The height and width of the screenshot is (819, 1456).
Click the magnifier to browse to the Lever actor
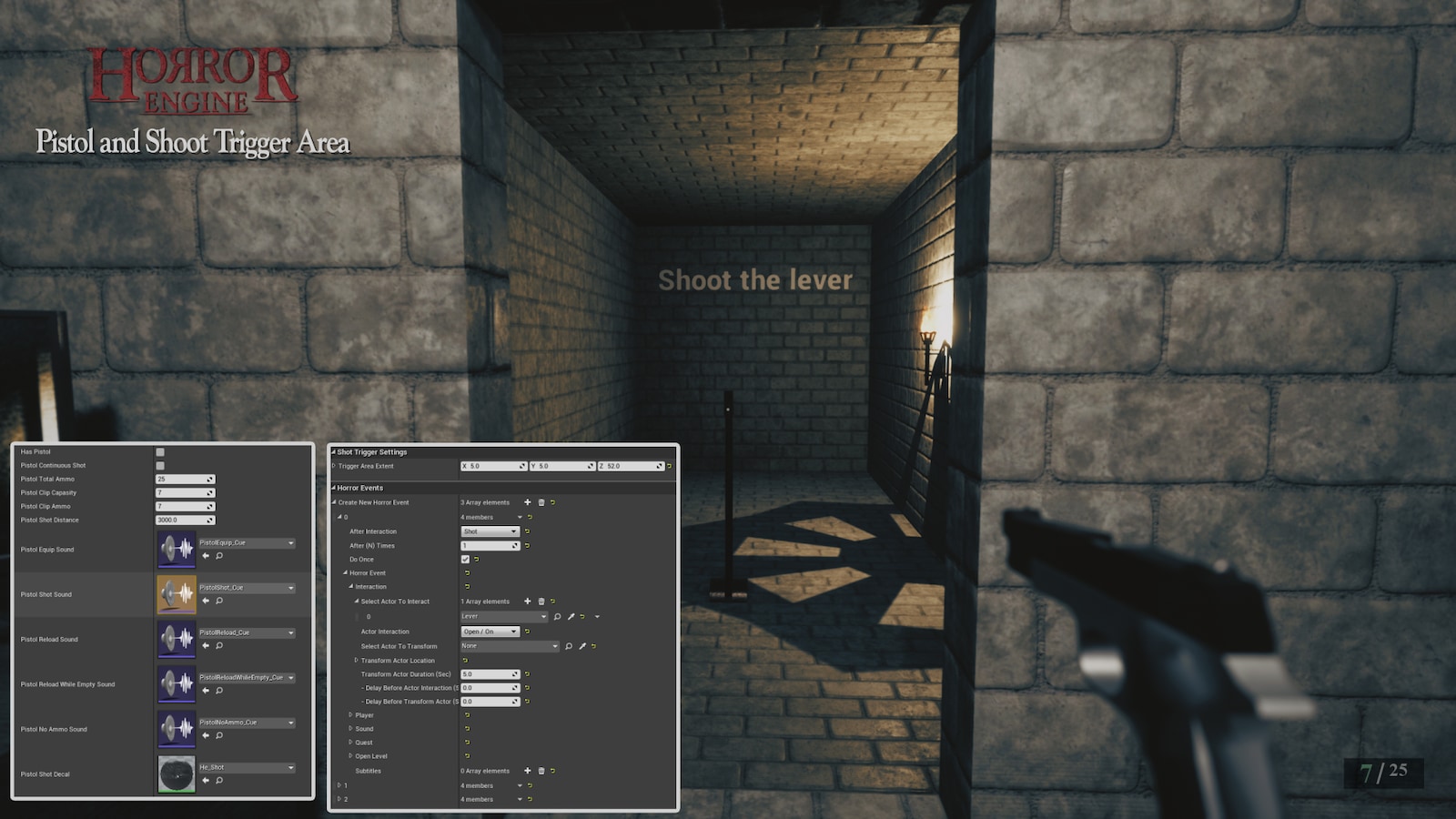tap(557, 616)
